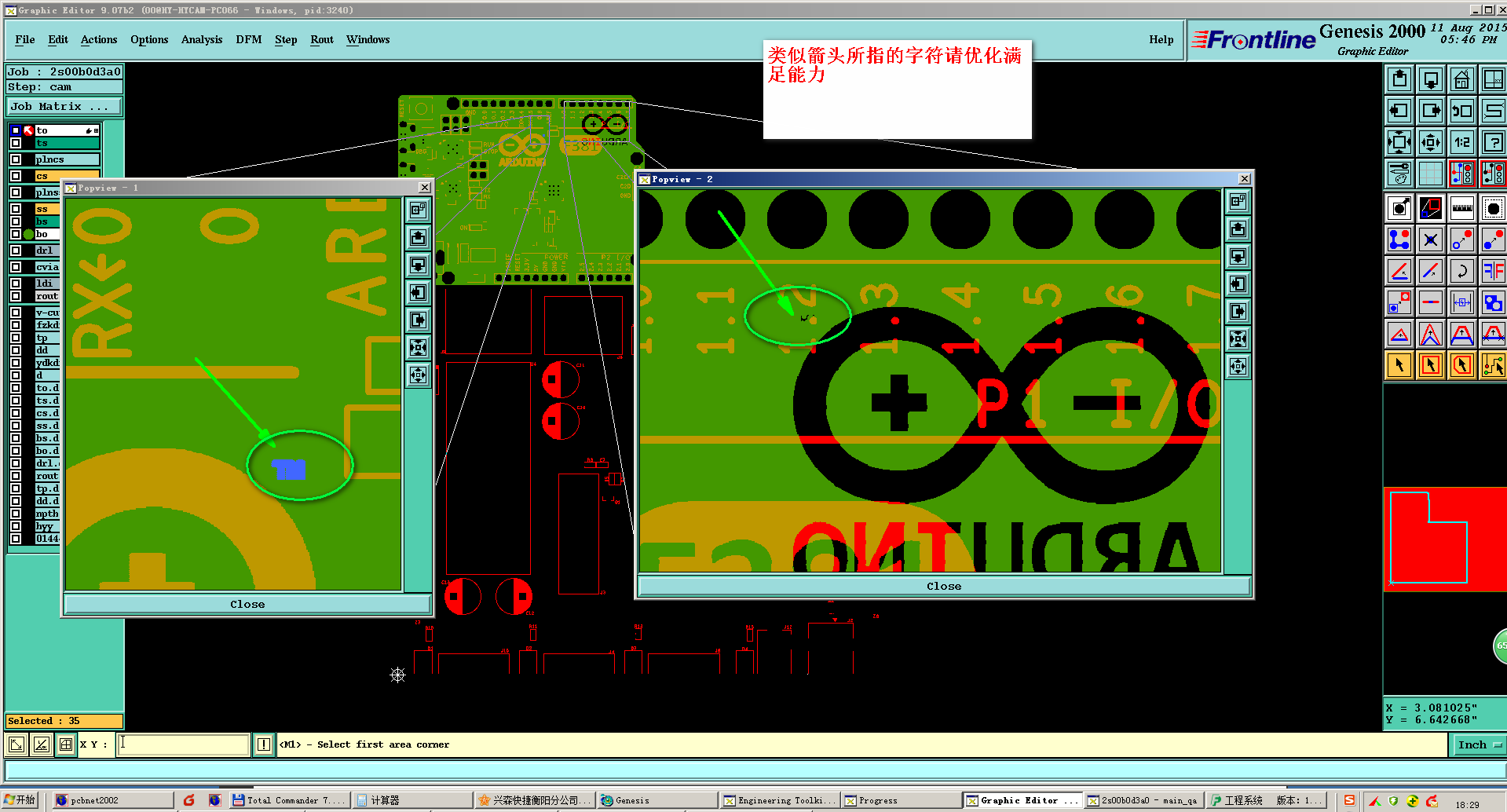This screenshot has height=812, width=1507.
Task: Toggle the cvia layer checkbox
Action: [x=16, y=267]
